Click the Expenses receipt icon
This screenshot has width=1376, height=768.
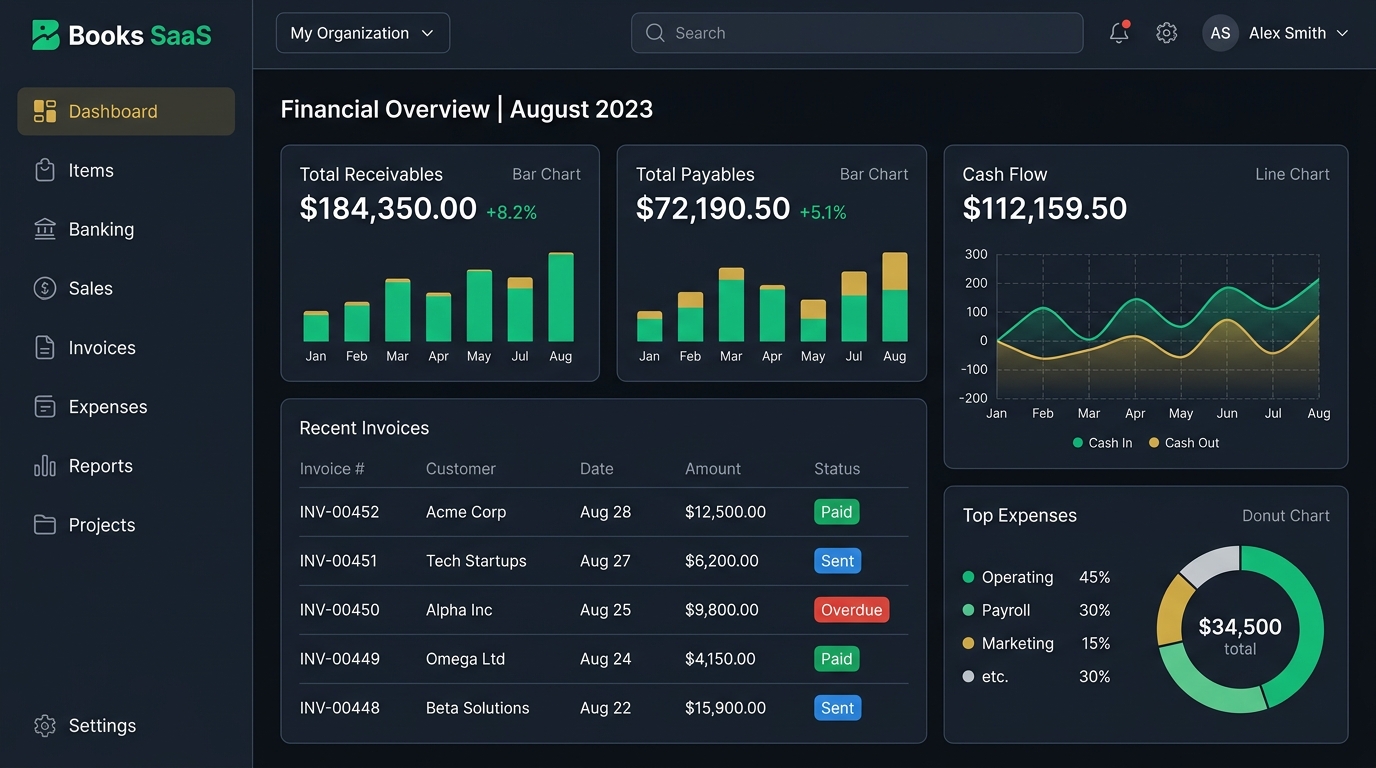click(45, 406)
